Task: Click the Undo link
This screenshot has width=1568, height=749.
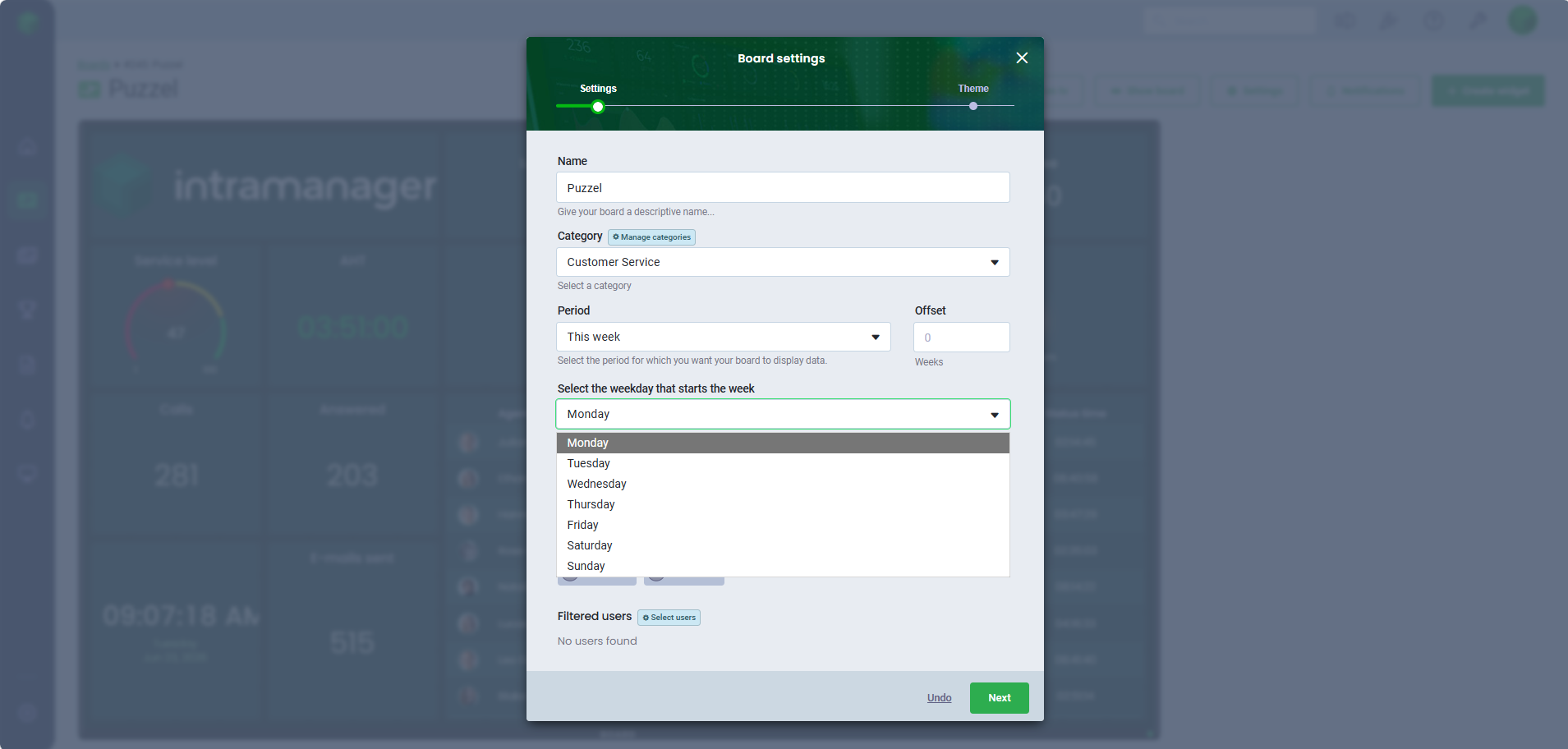Action: [x=939, y=698]
